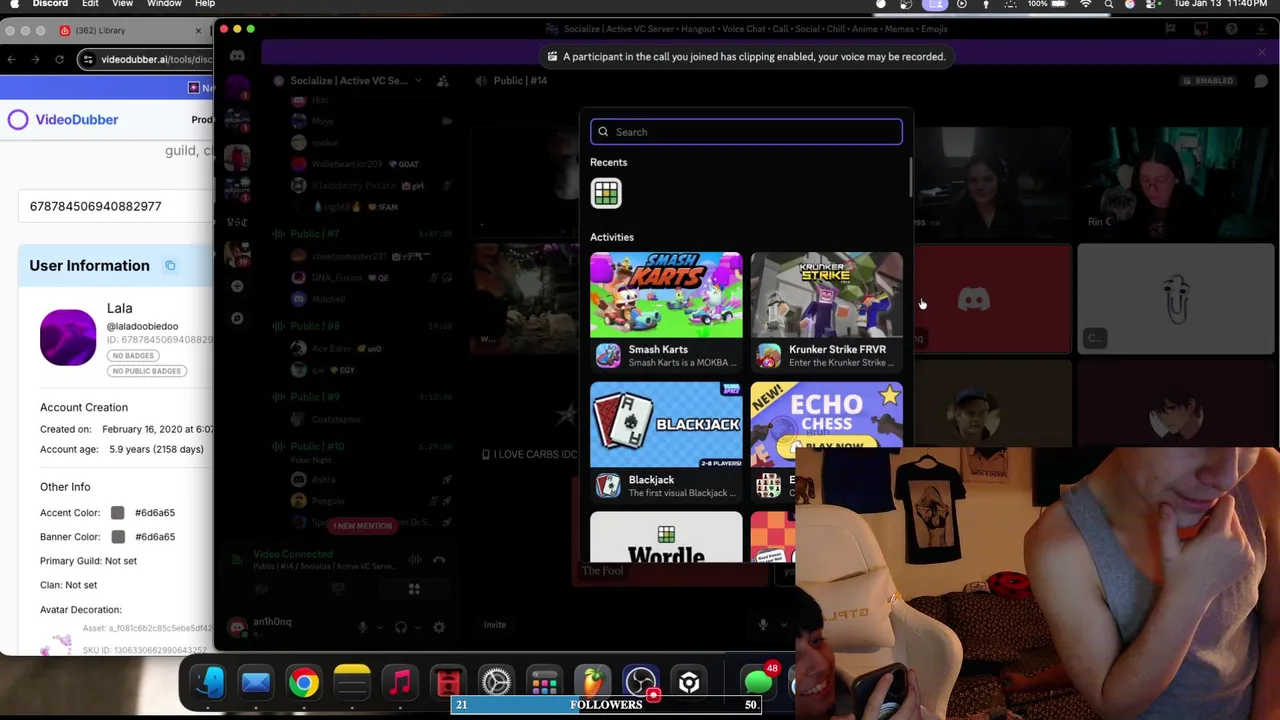Toggle deafen headphones in Discord user panel
This screenshot has height=720, width=1280.
401,628
